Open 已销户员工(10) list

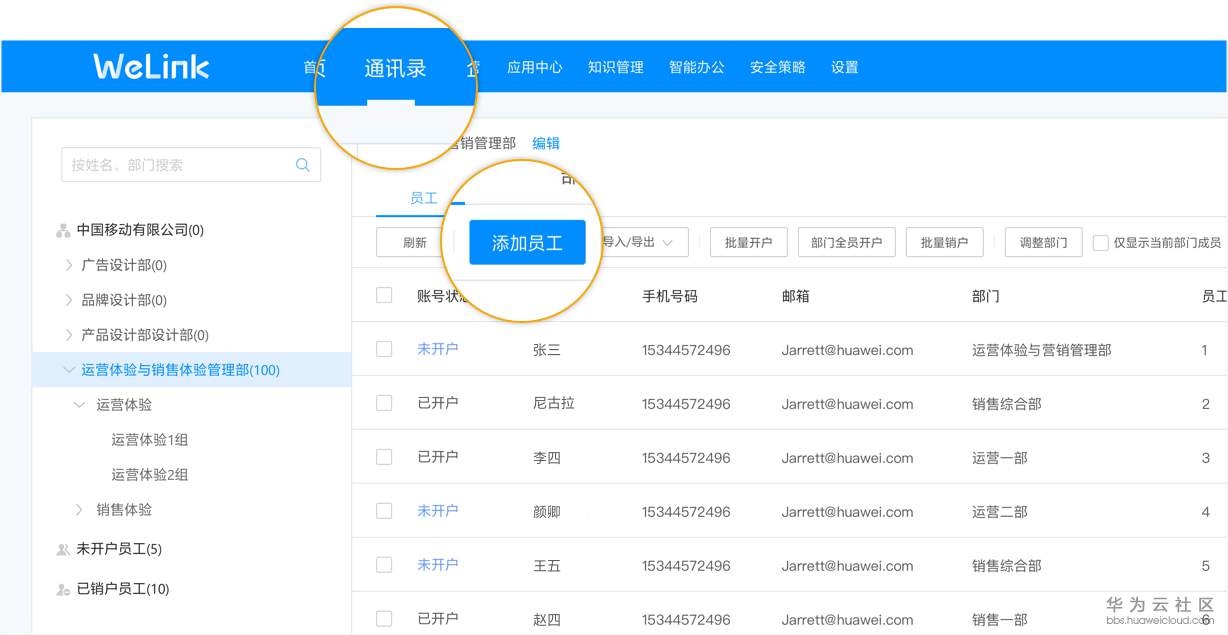tap(123, 589)
